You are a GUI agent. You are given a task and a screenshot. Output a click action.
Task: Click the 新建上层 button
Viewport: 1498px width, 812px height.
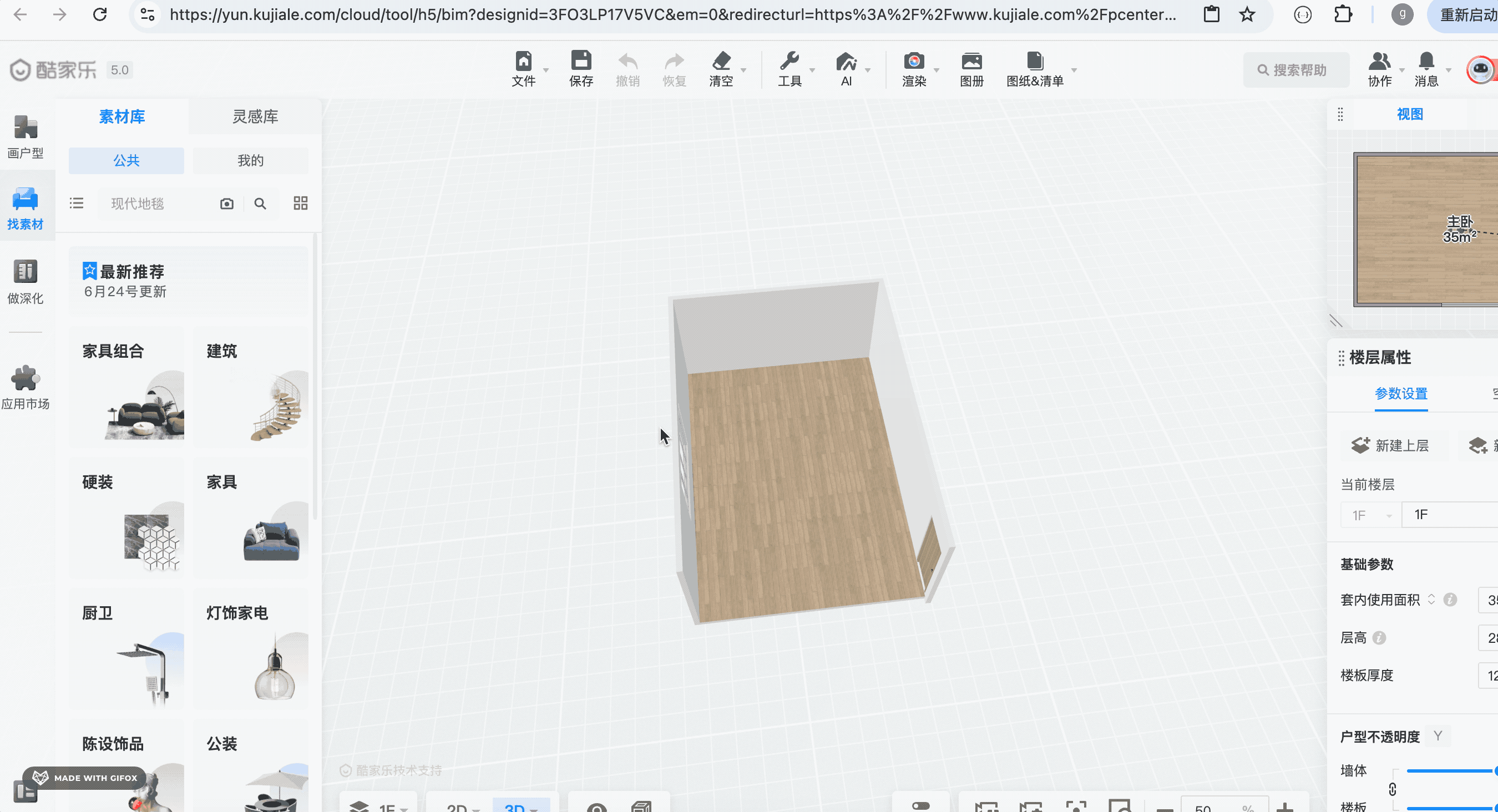coord(1390,445)
